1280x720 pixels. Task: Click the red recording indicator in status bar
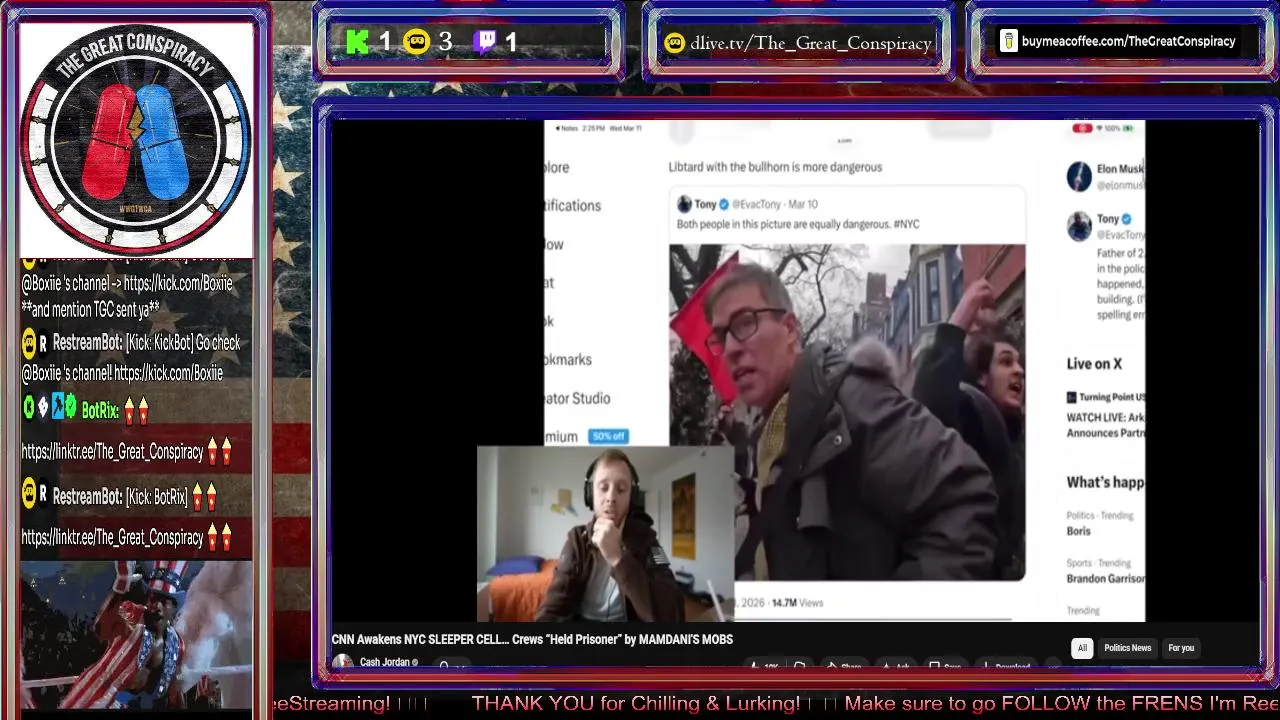point(1082,128)
